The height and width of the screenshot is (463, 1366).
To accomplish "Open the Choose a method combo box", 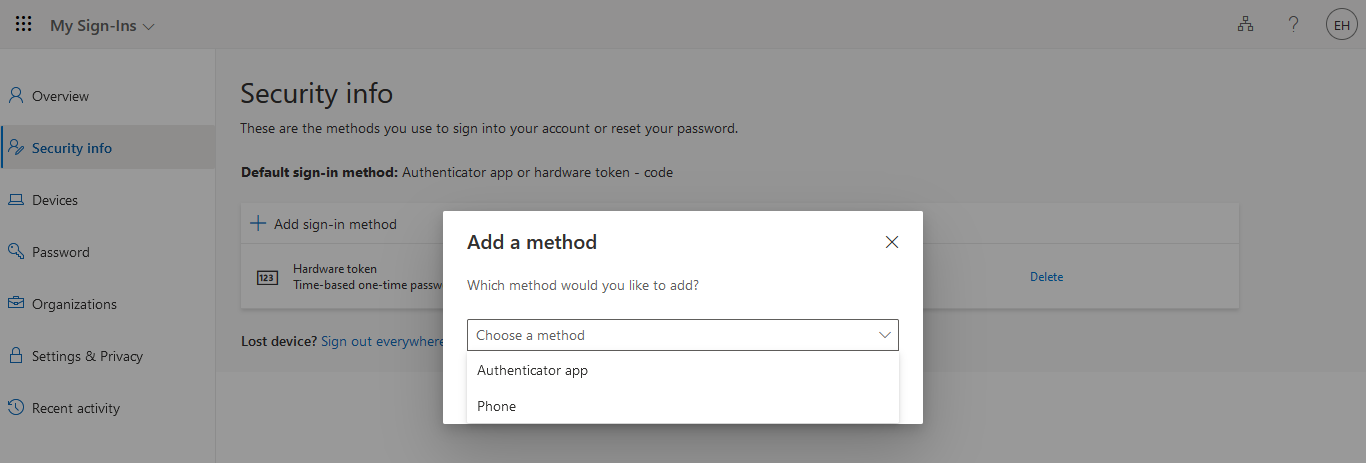I will 683,335.
